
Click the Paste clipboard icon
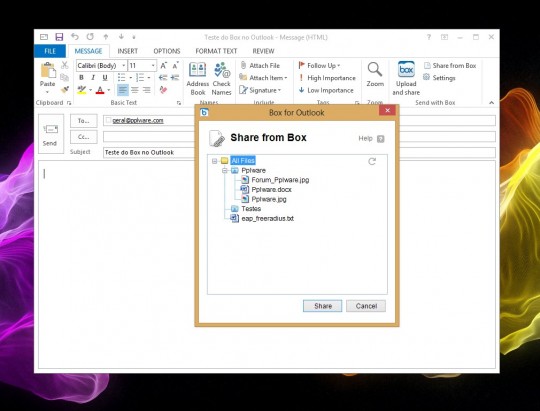(48, 71)
